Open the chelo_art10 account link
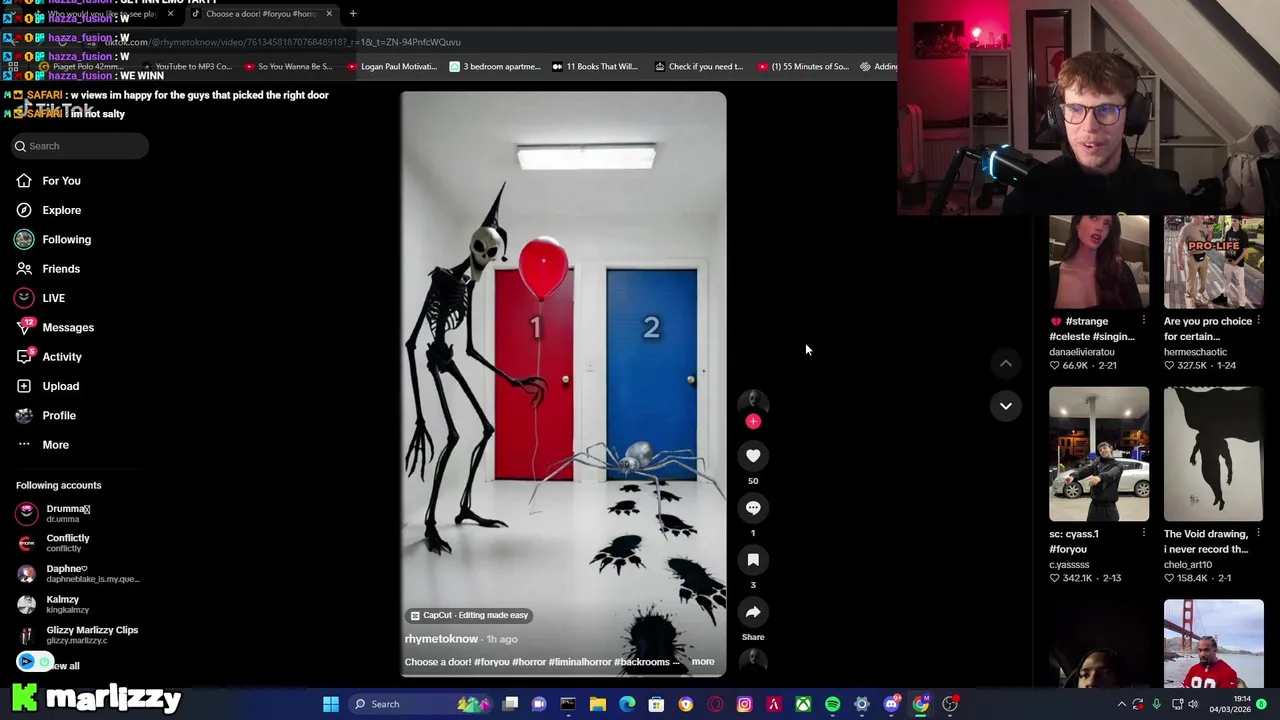Screen dimensions: 1280x720 point(1188,565)
